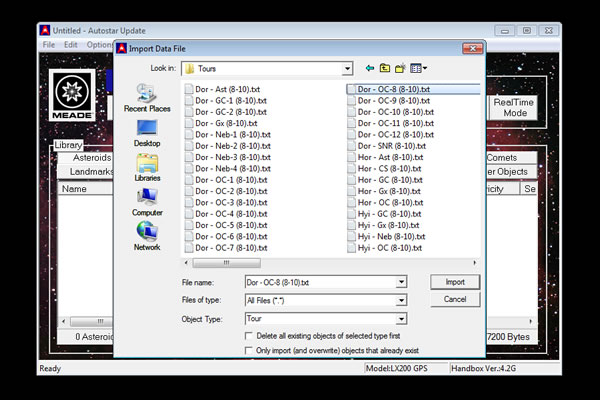
Task: Expand the Look in folder dropdown
Action: tap(347, 69)
